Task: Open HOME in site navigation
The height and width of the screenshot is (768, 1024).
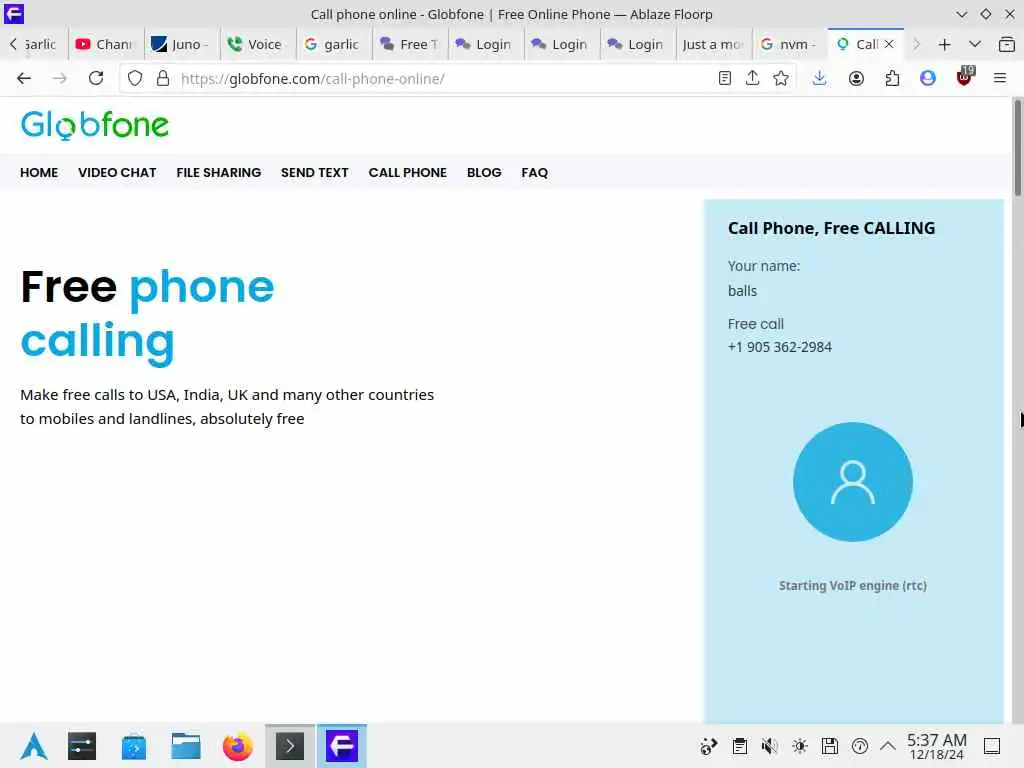Action: [39, 172]
